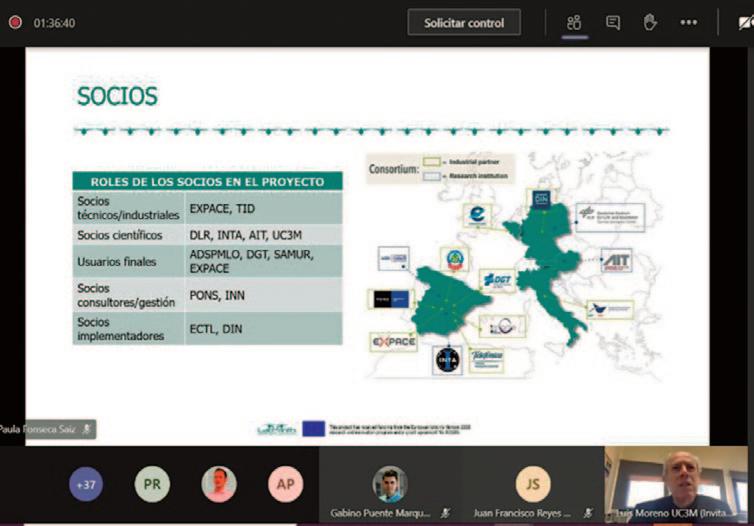This screenshot has height=526, width=754.
Task: Click the Socios implementadores cell
Action: coord(128,328)
